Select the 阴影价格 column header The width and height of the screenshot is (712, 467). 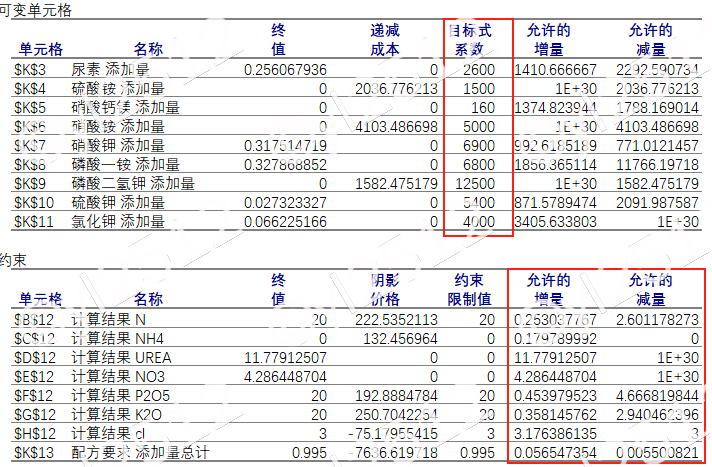click(x=384, y=289)
